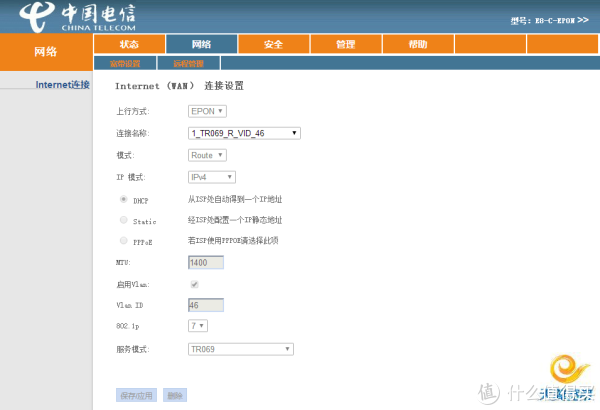Open Internet连接 in the sidebar
600x410 pixels.
tap(63, 85)
